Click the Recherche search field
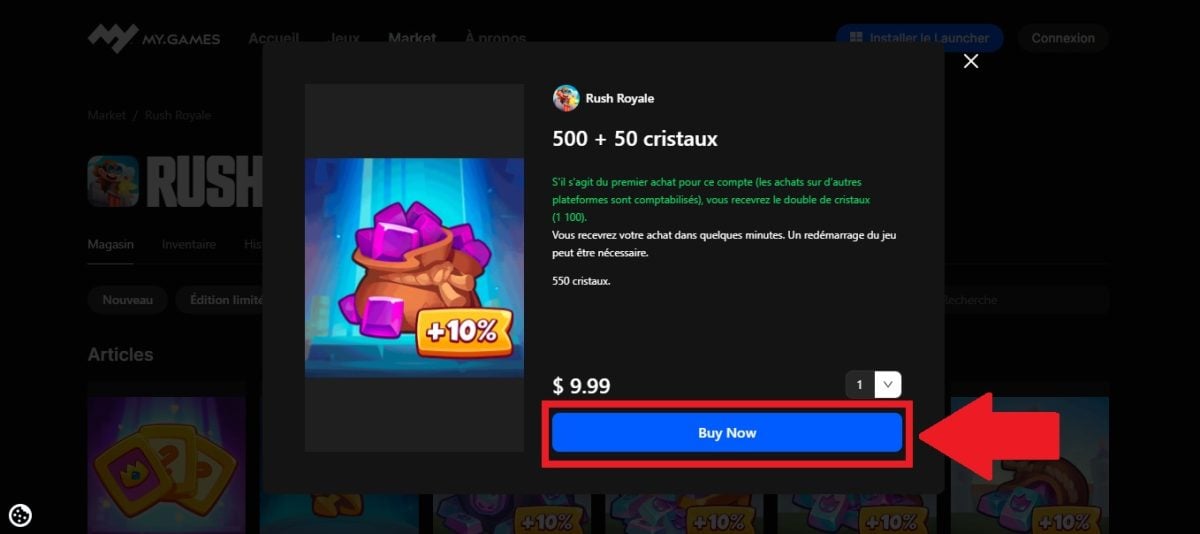Image resolution: width=1200 pixels, height=534 pixels. [x=1025, y=300]
